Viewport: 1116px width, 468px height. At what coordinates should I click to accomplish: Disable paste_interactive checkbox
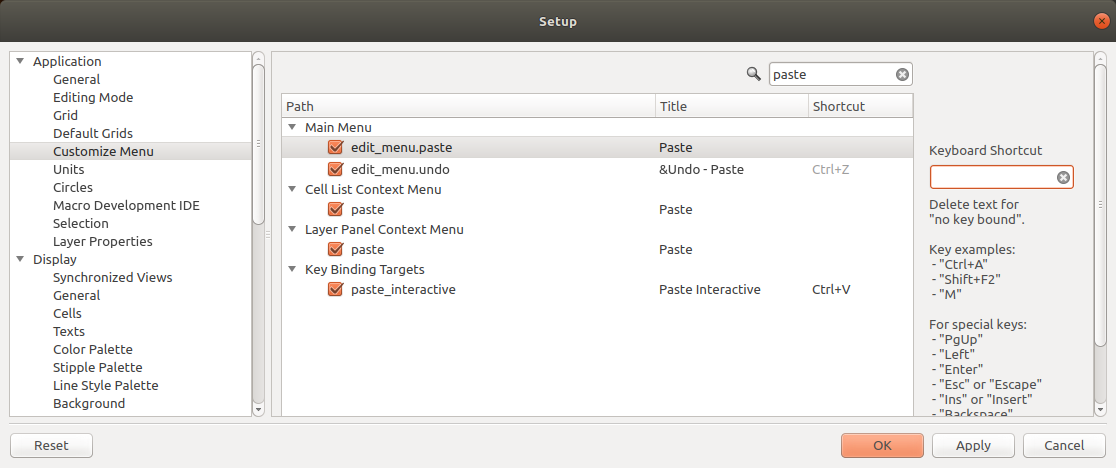click(x=336, y=289)
